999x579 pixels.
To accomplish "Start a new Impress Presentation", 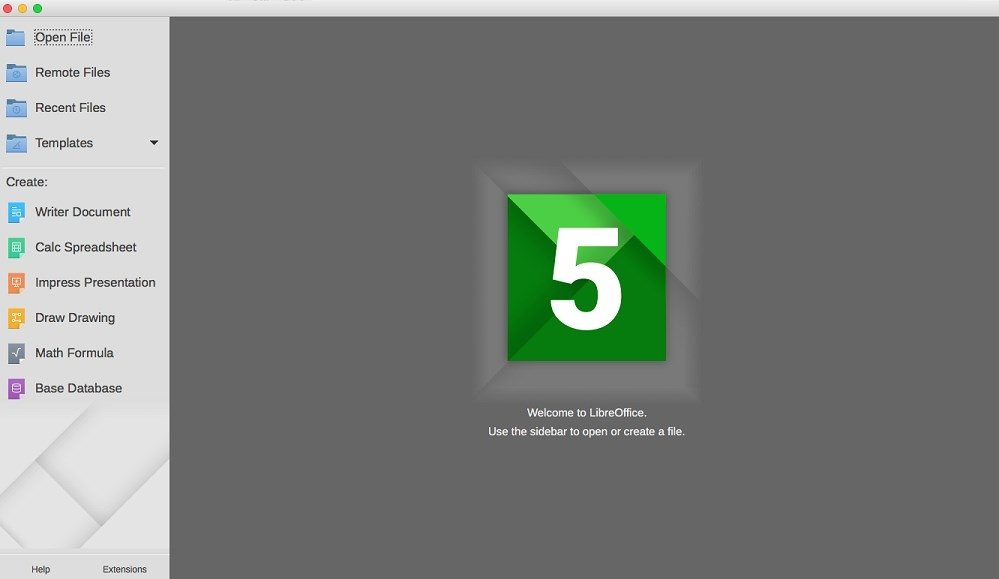I will (95, 282).
